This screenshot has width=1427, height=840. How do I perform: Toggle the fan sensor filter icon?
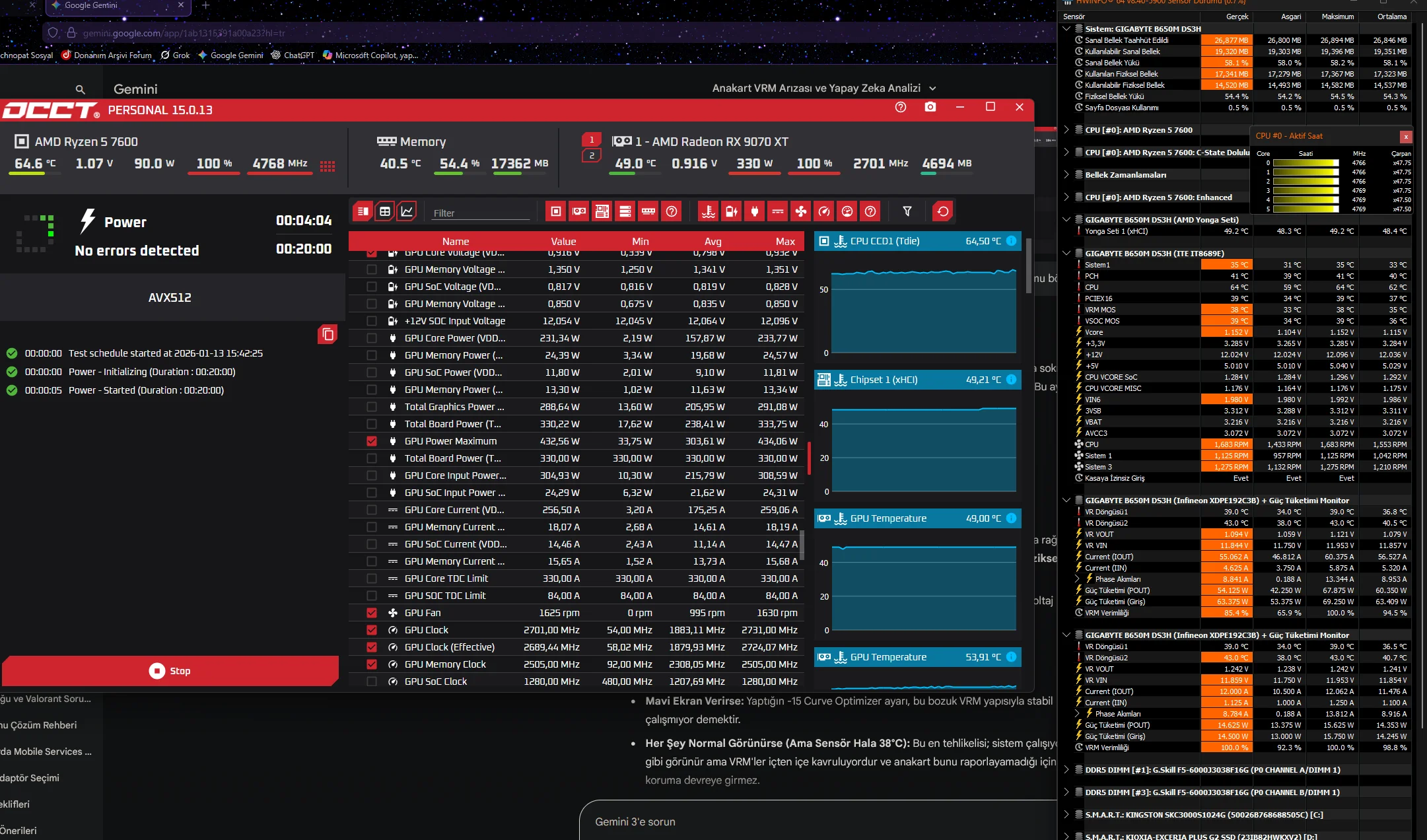click(x=800, y=211)
